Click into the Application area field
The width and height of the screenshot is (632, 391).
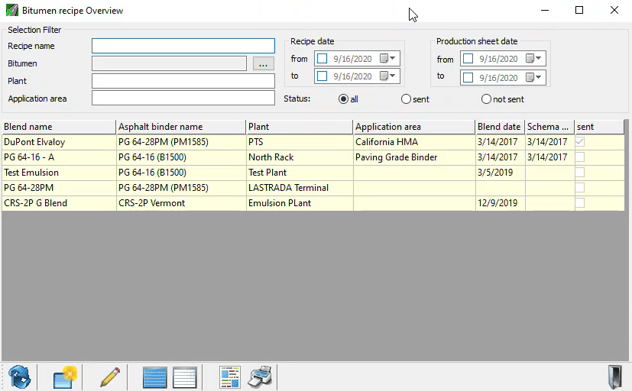[183, 98]
